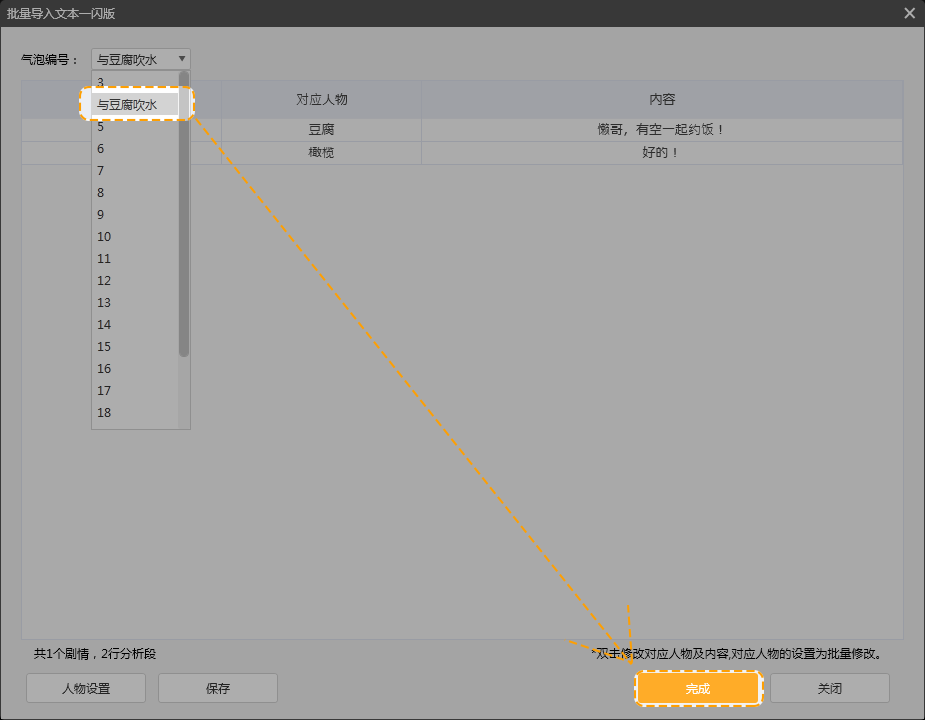Choose item 5 from the dropdown list
The image size is (925, 720).
pos(101,127)
